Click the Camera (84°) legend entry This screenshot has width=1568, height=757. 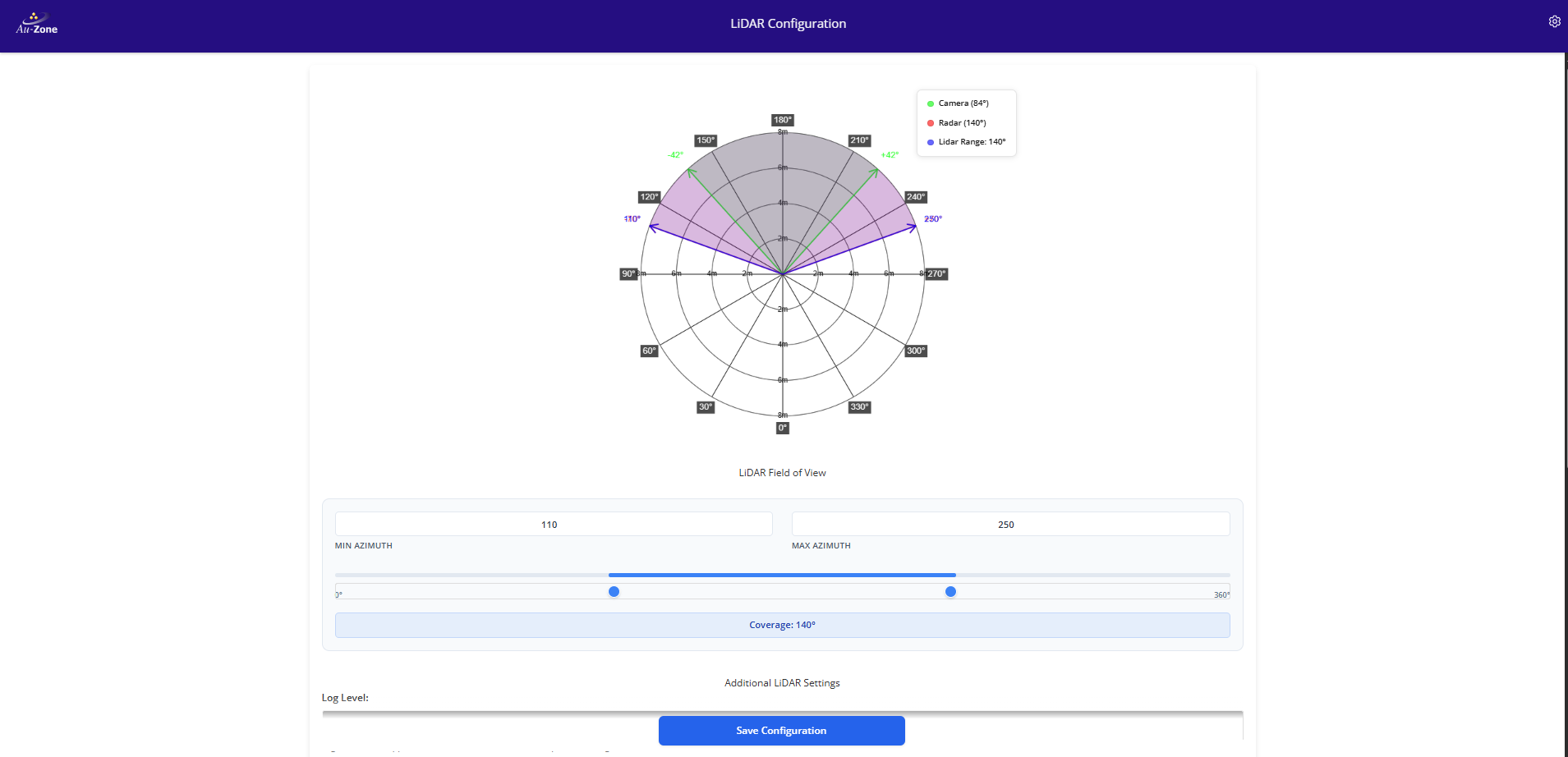point(963,103)
